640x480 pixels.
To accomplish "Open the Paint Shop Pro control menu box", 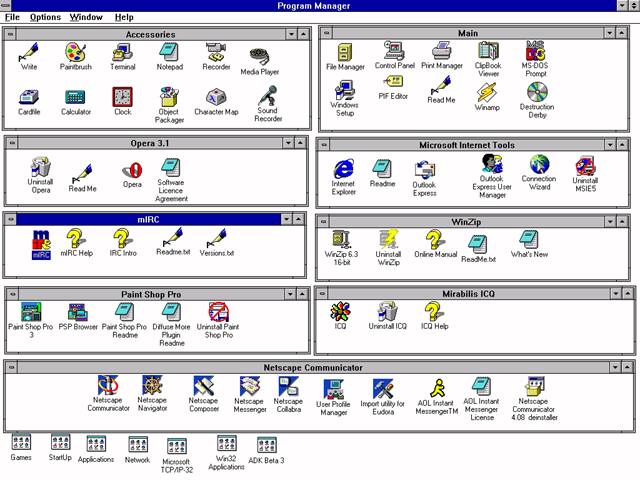I will (x=13, y=294).
